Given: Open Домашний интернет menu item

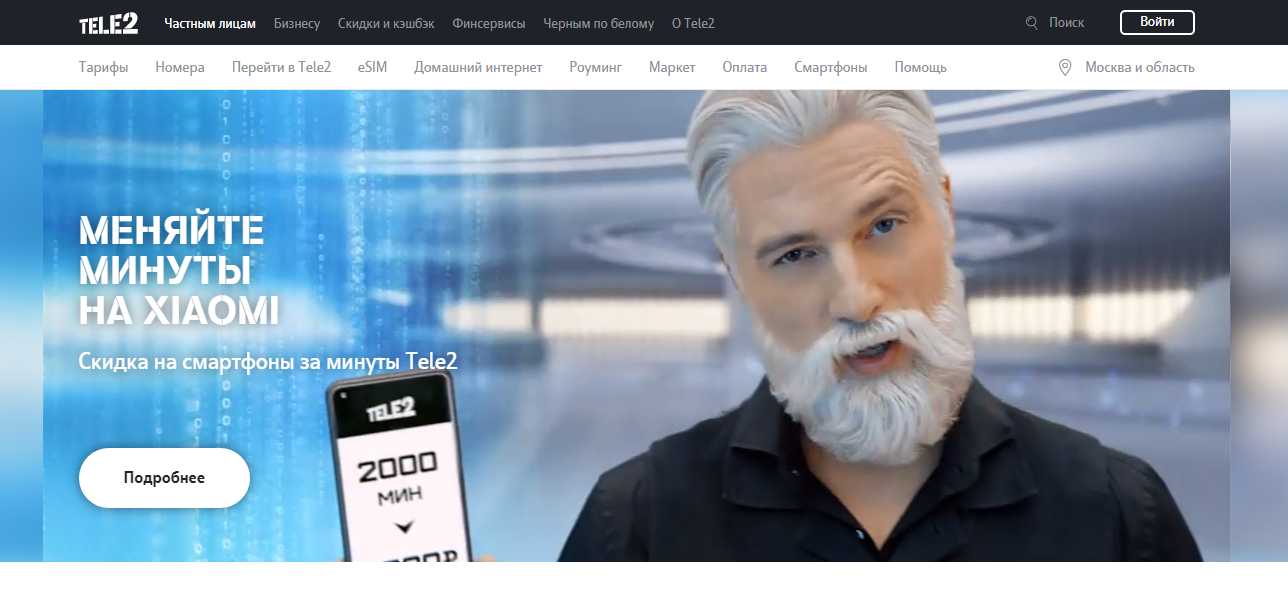Looking at the screenshot, I should [478, 68].
